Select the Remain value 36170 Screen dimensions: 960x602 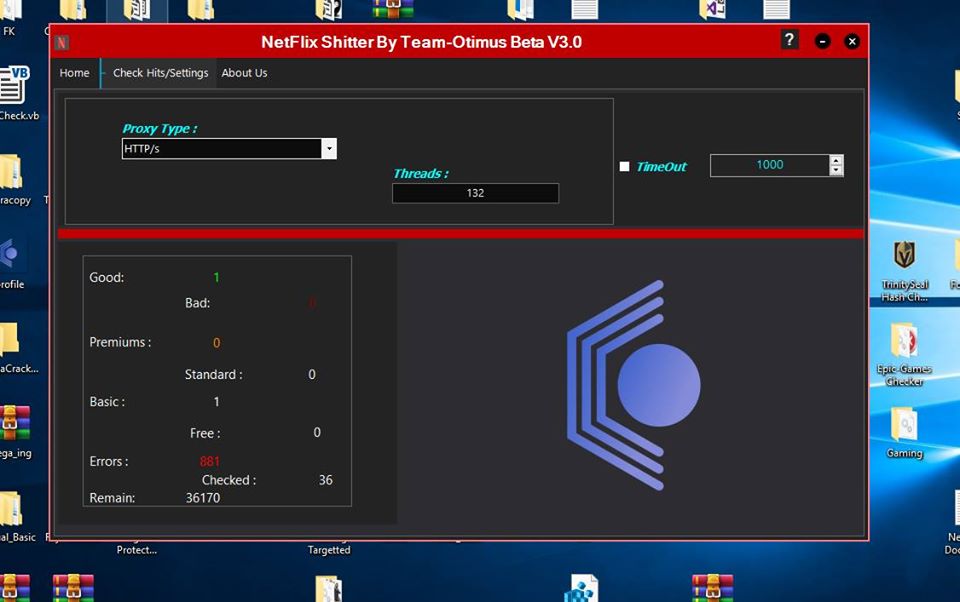(x=203, y=498)
